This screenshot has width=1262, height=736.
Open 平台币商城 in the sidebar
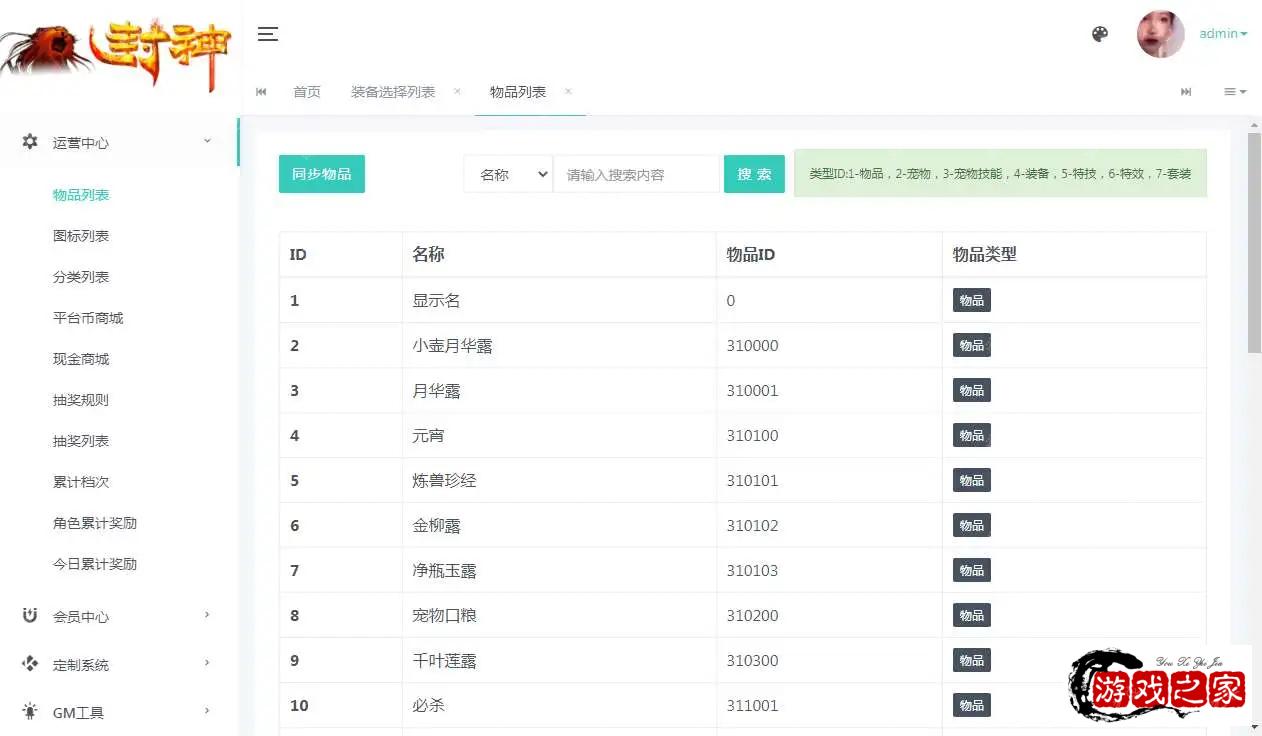(x=88, y=318)
